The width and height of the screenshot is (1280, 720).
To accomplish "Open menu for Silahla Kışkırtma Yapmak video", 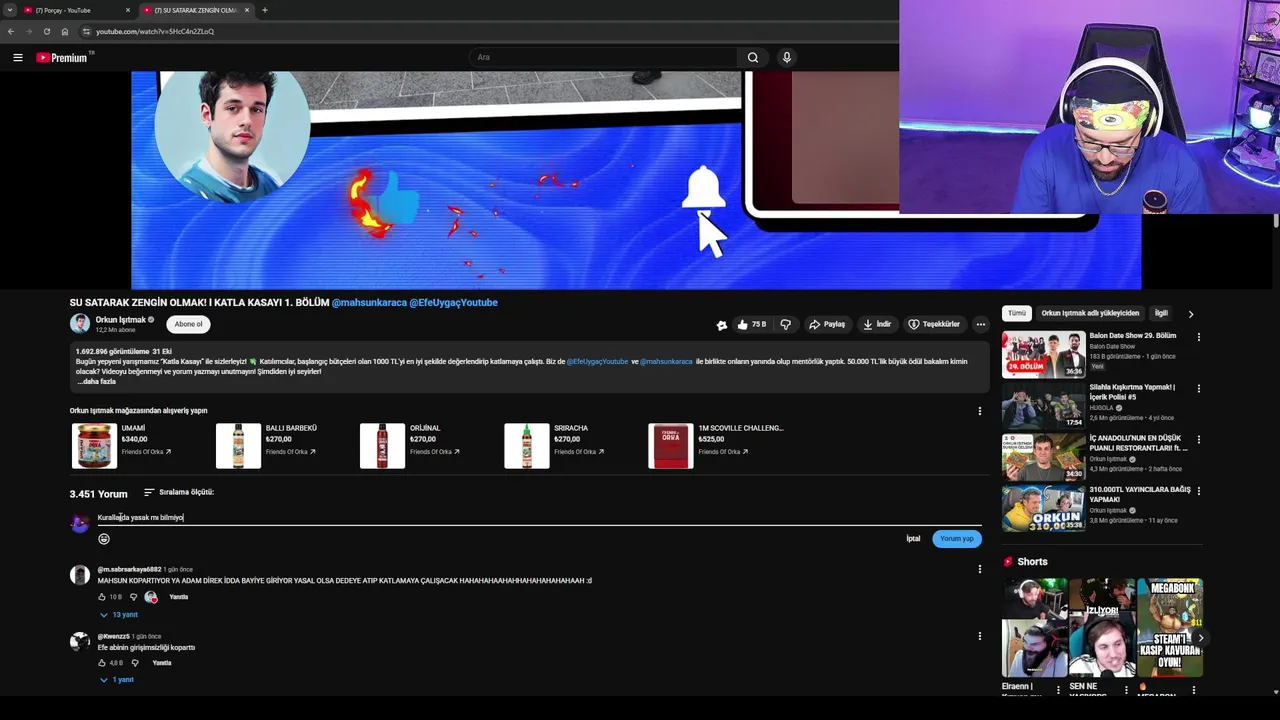I will tap(1199, 388).
